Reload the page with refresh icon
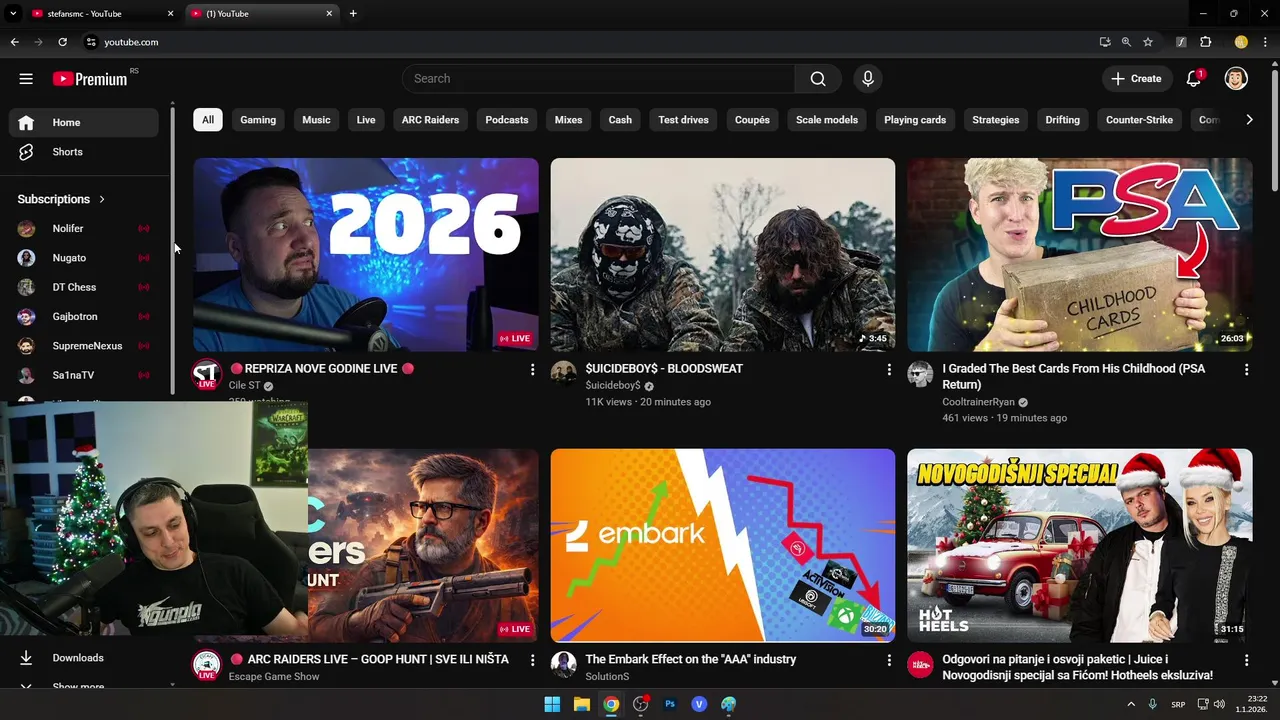Image resolution: width=1280 pixels, height=720 pixels. tap(62, 42)
